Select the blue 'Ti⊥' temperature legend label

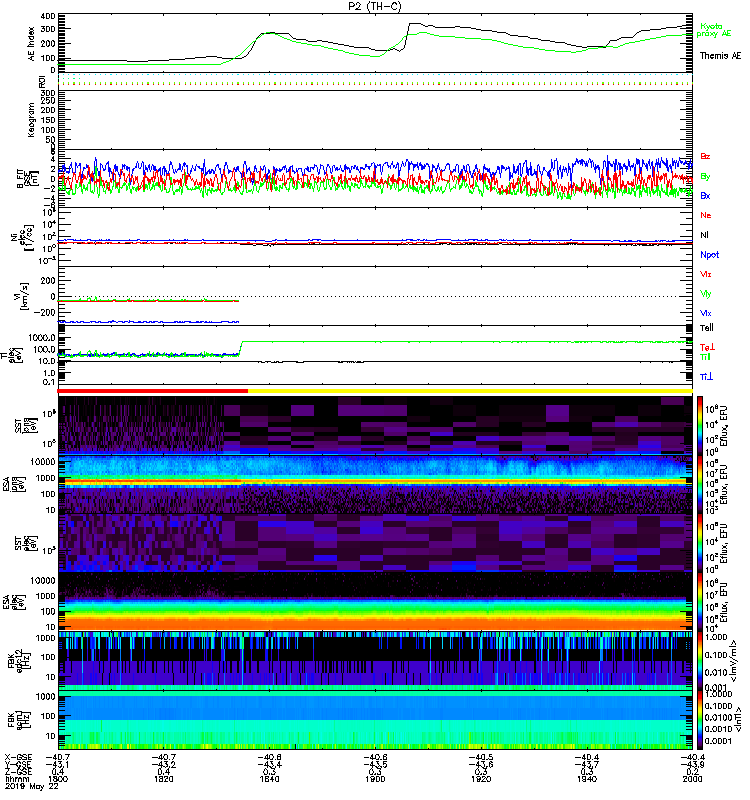click(706, 377)
